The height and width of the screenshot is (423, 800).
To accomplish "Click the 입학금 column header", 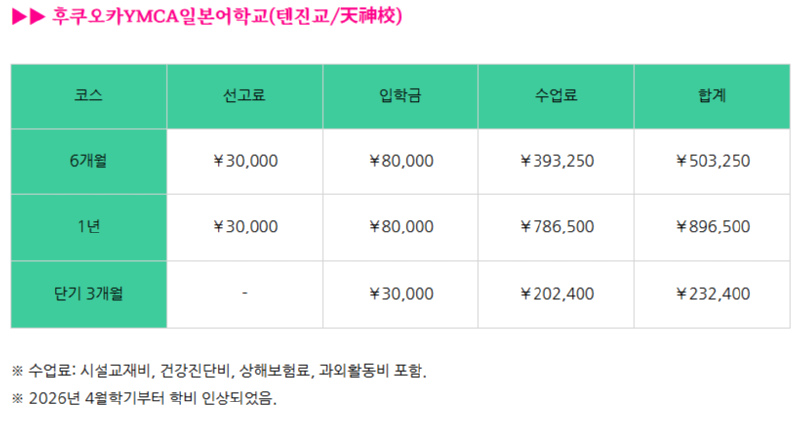I will coord(401,96).
